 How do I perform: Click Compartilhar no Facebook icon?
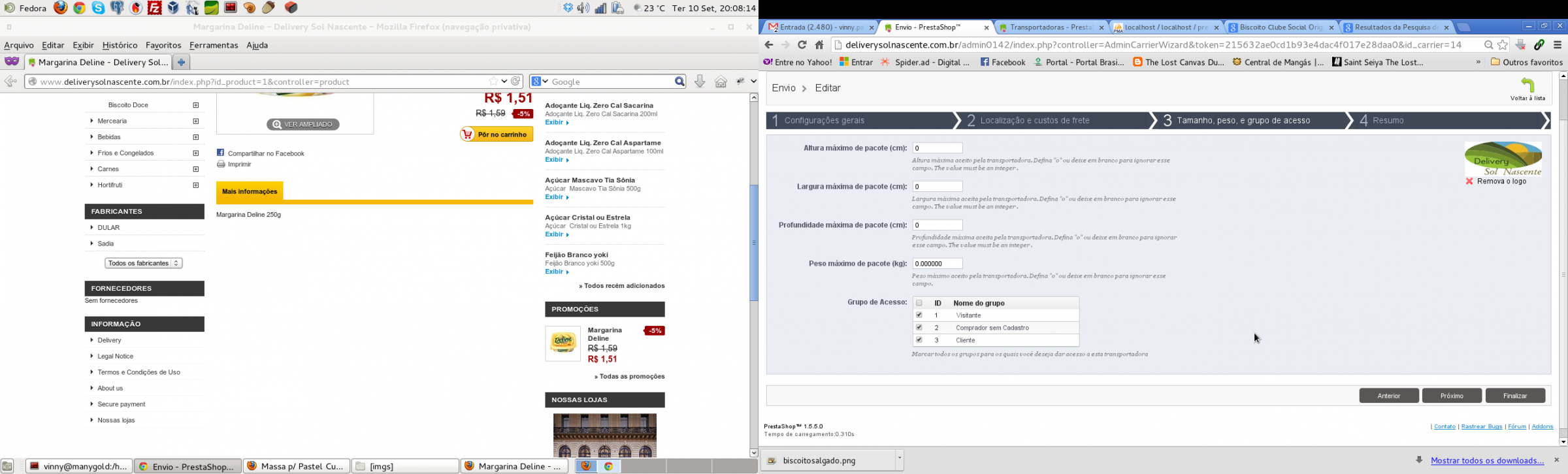pyautogui.click(x=220, y=153)
